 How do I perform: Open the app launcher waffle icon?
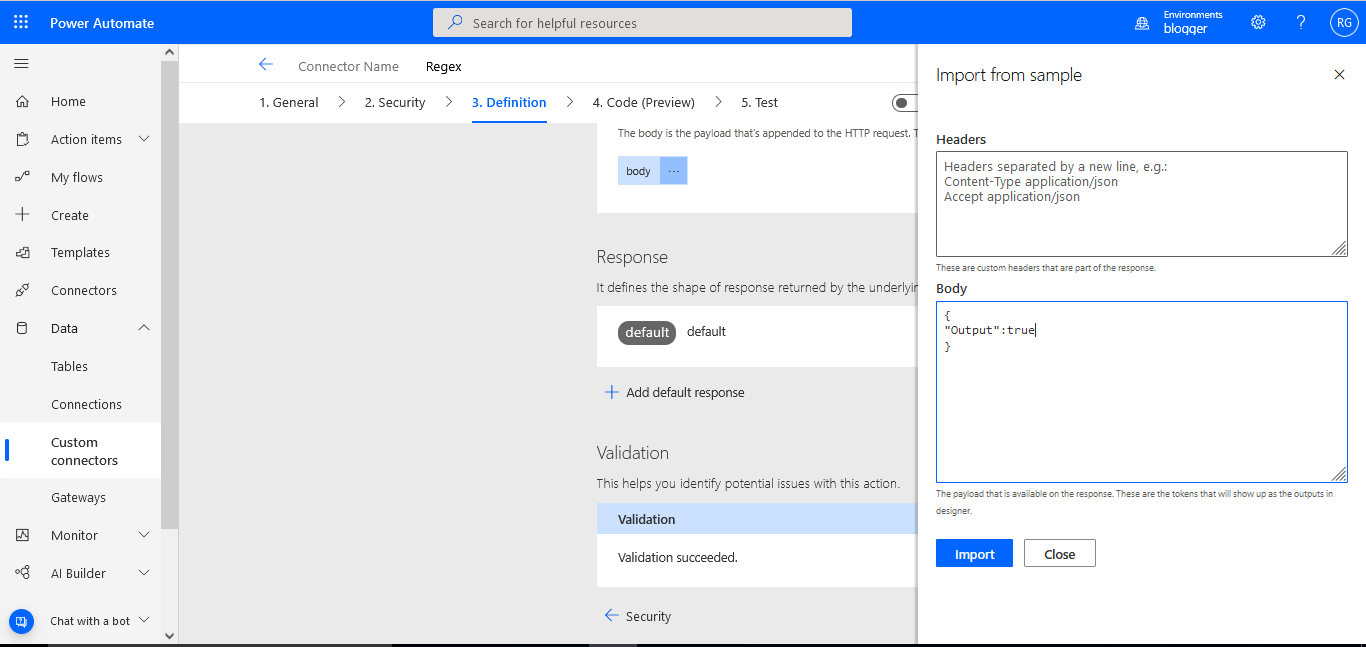pos(21,22)
